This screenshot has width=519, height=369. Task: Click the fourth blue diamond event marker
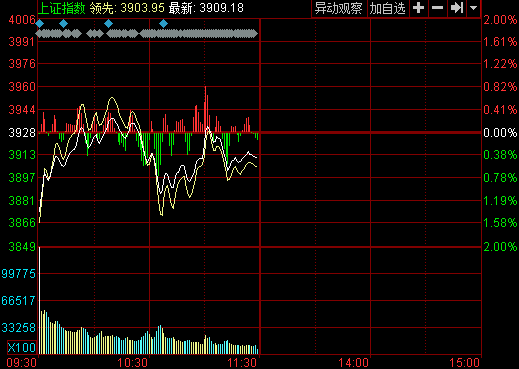coord(163,23)
